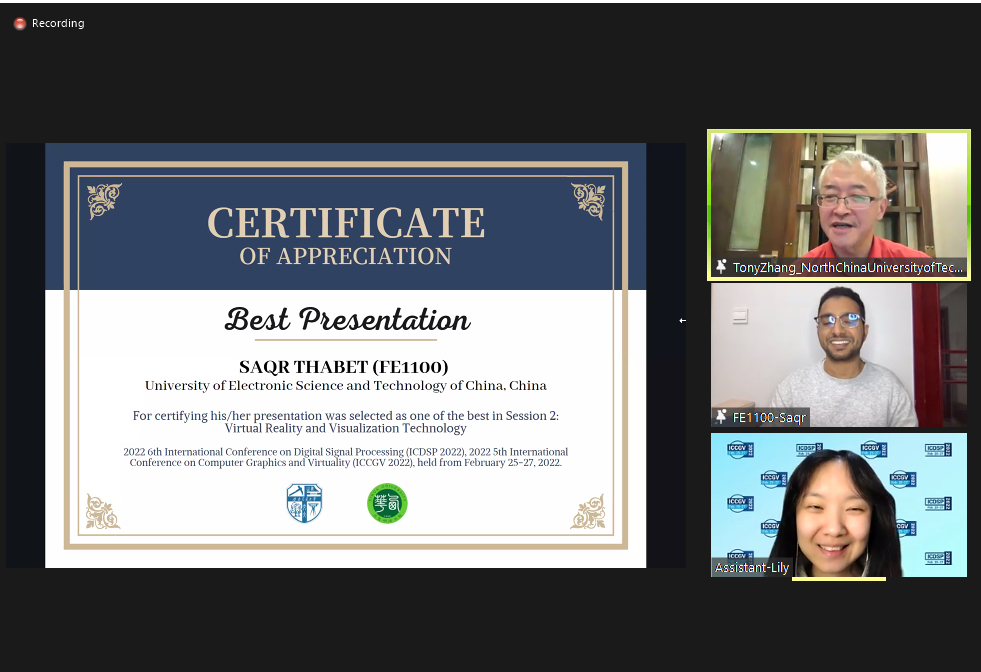Click the Assistant-Lily name label
Viewport: 981px width, 672px height.
click(752, 568)
